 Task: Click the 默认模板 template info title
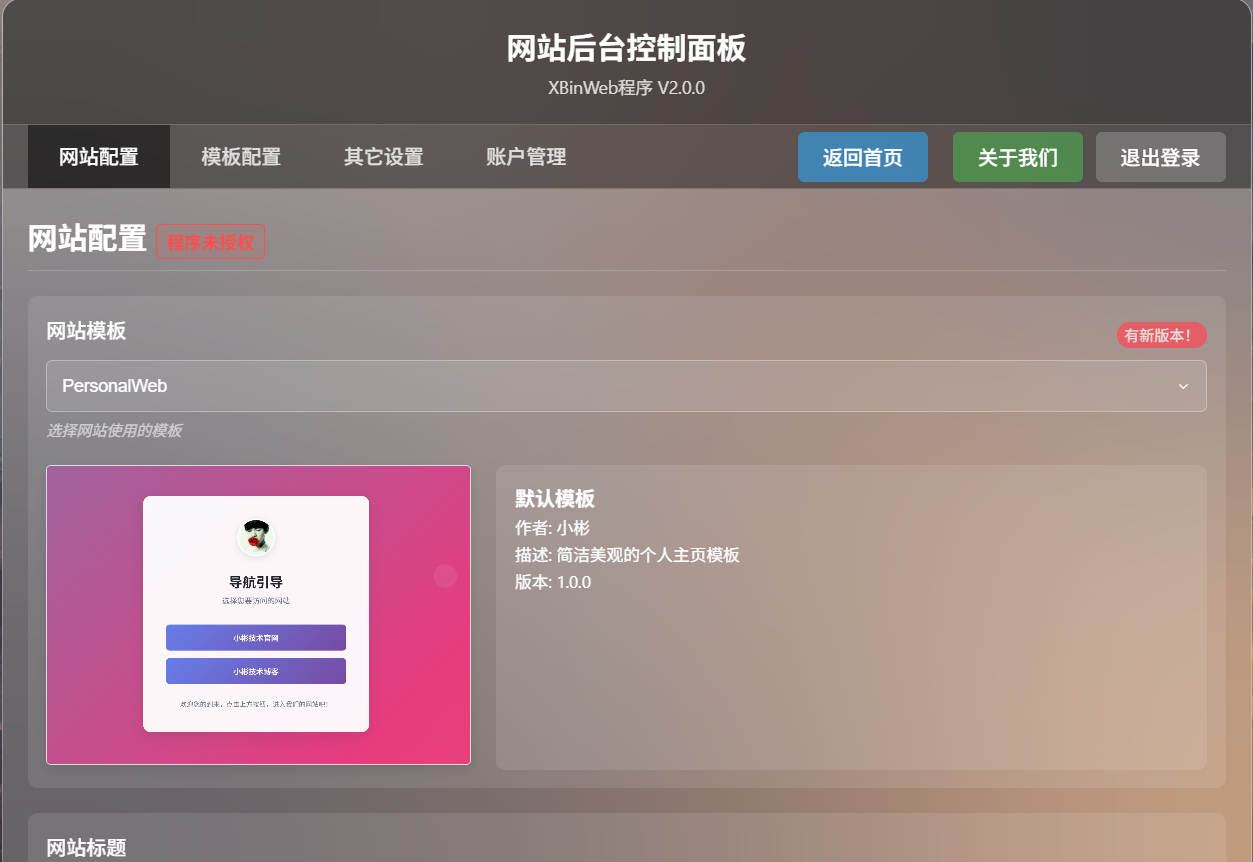pos(555,499)
